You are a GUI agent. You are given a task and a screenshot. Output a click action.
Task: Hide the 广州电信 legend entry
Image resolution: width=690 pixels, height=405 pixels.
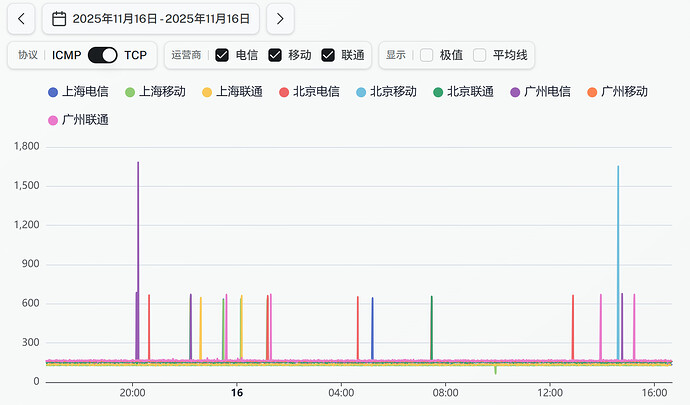point(540,92)
